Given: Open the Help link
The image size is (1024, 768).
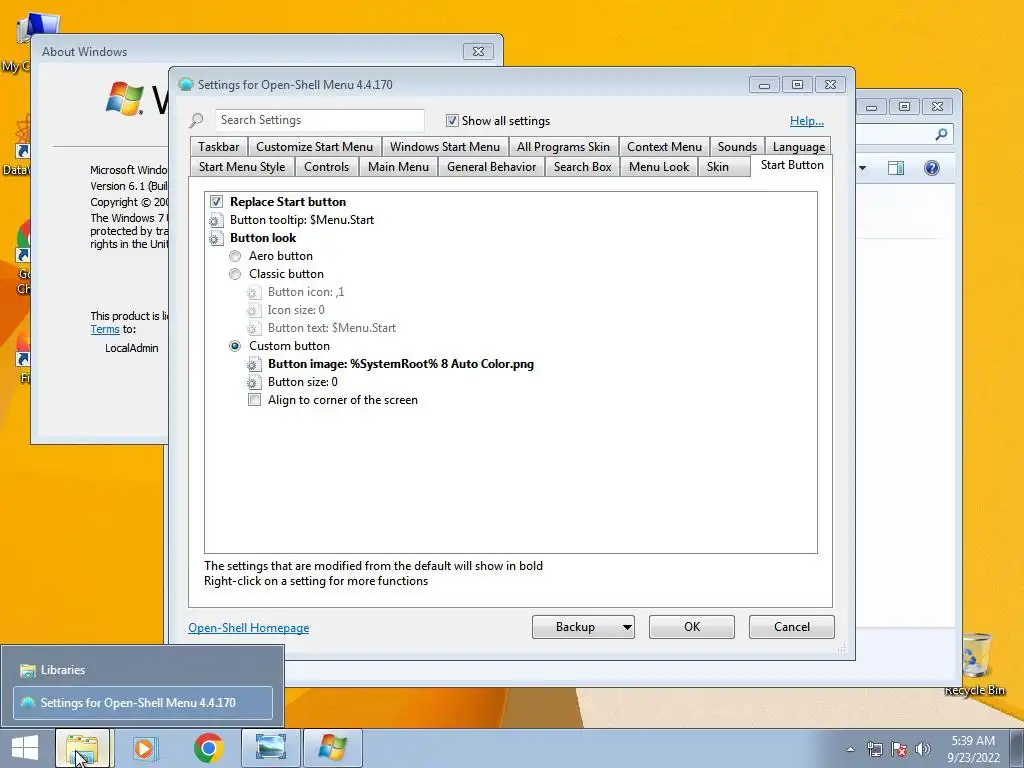Looking at the screenshot, I should pyautogui.click(x=807, y=121).
